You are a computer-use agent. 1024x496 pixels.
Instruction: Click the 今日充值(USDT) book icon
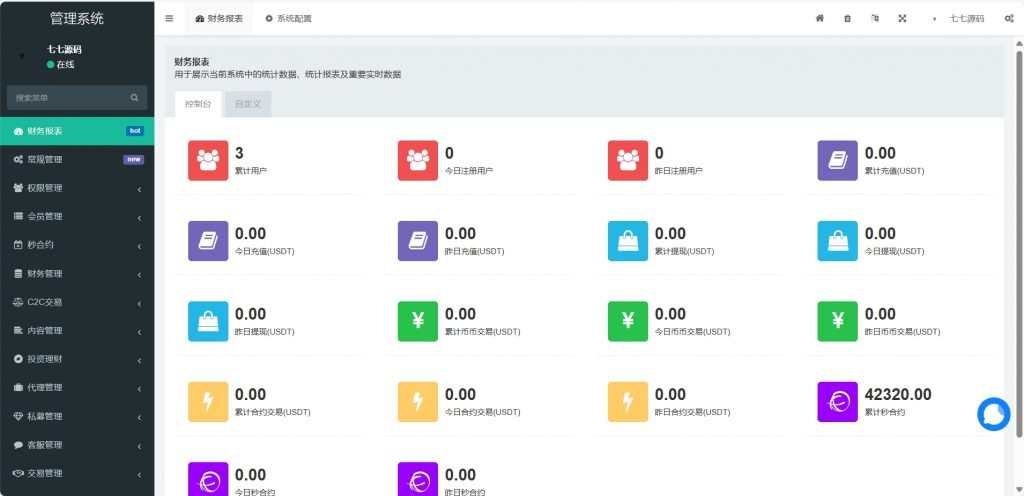[x=208, y=241]
